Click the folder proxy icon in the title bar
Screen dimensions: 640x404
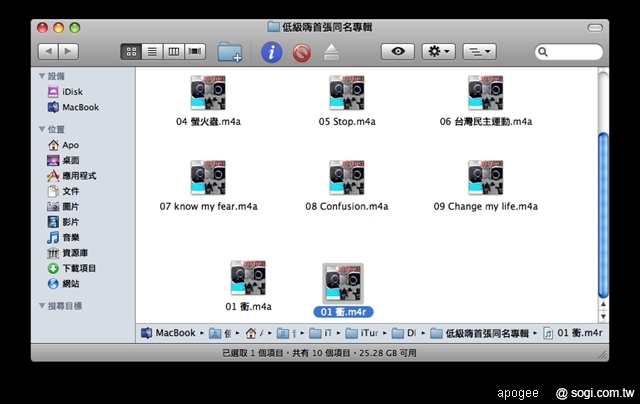click(273, 27)
